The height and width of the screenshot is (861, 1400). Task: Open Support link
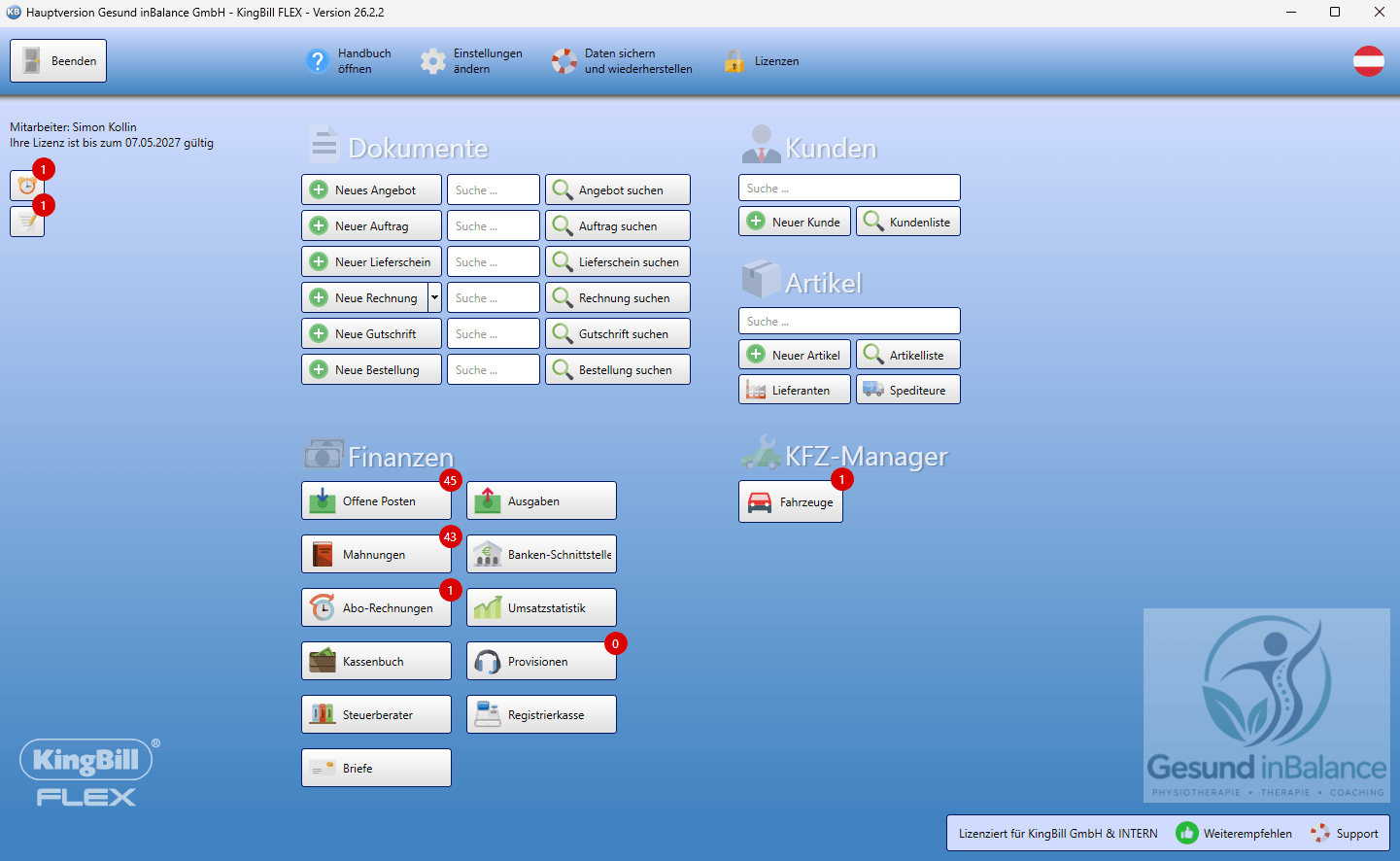[x=1345, y=833]
